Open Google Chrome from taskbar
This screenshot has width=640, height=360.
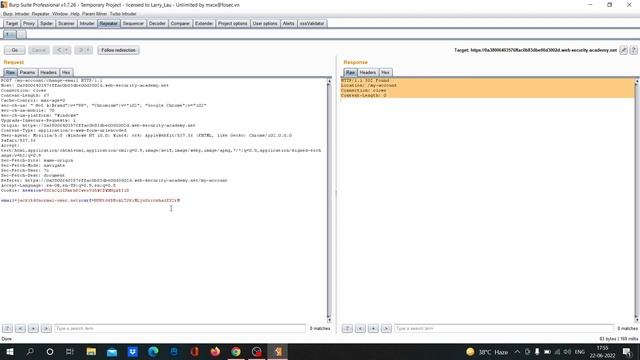point(236,351)
